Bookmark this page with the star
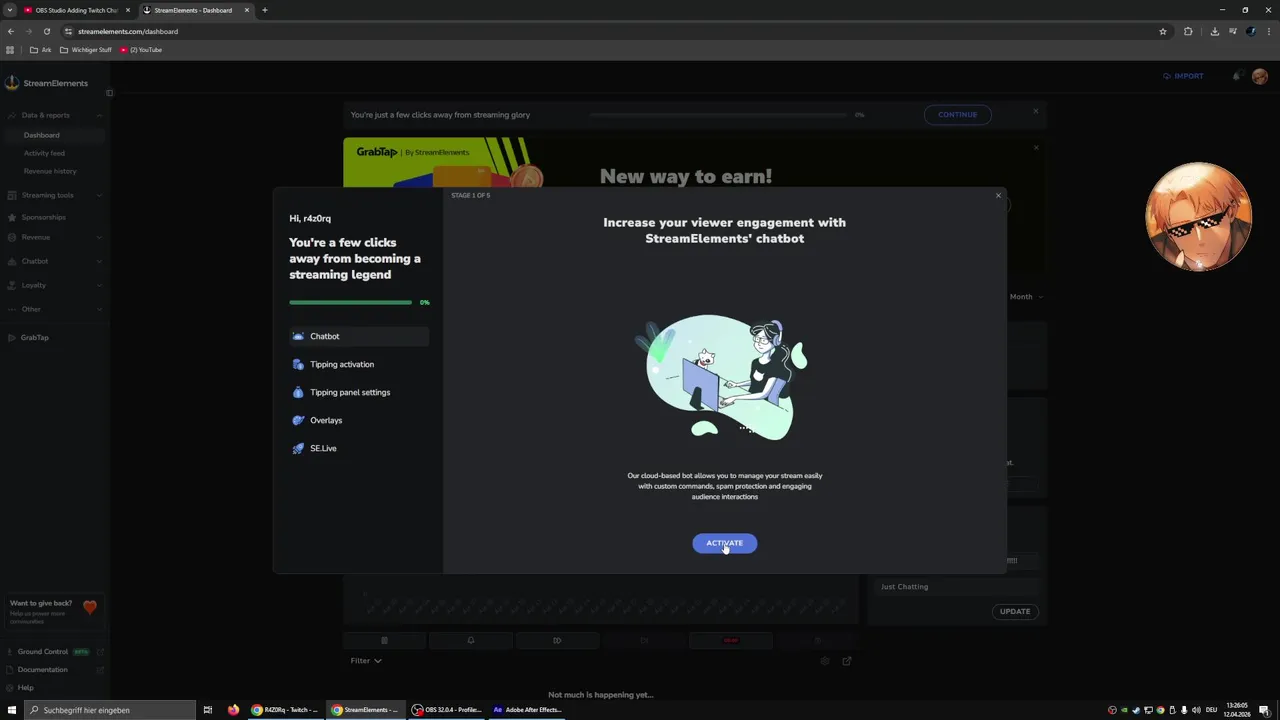 point(1163,31)
